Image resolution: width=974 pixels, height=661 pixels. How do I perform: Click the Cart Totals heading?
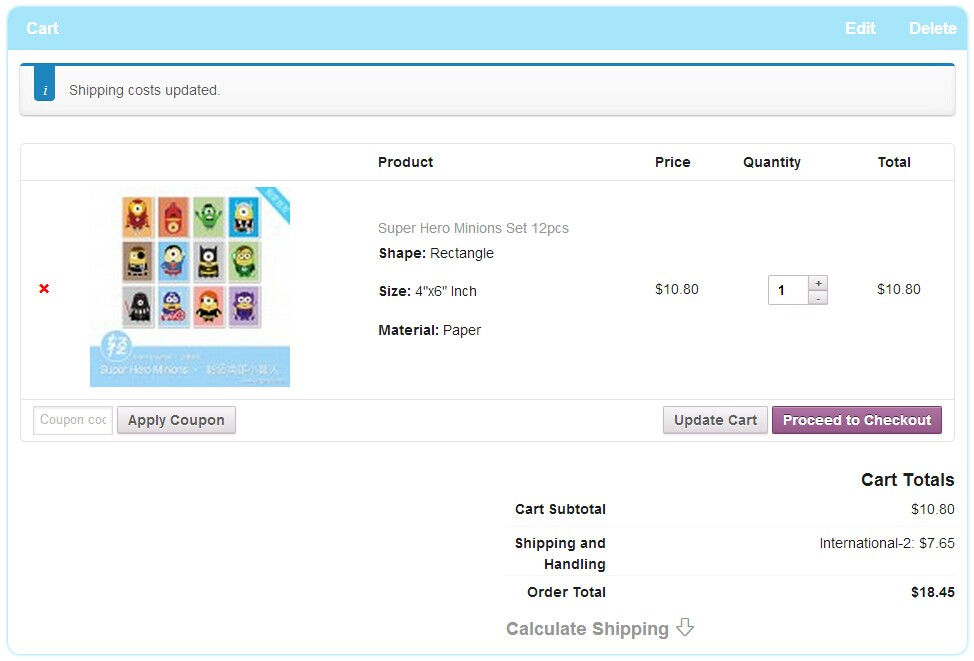click(x=908, y=480)
